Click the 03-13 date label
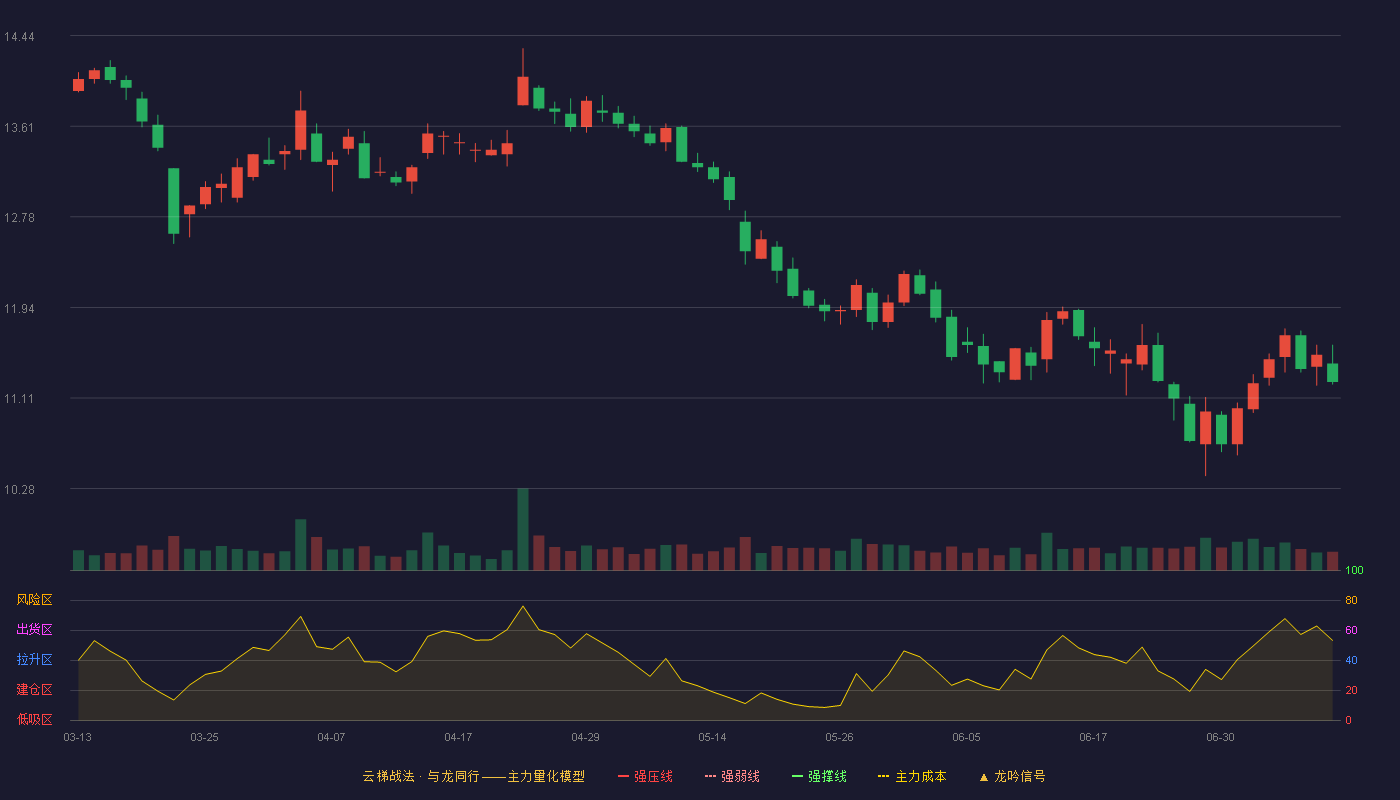Viewport: 1400px width, 800px height. pyautogui.click(x=78, y=737)
